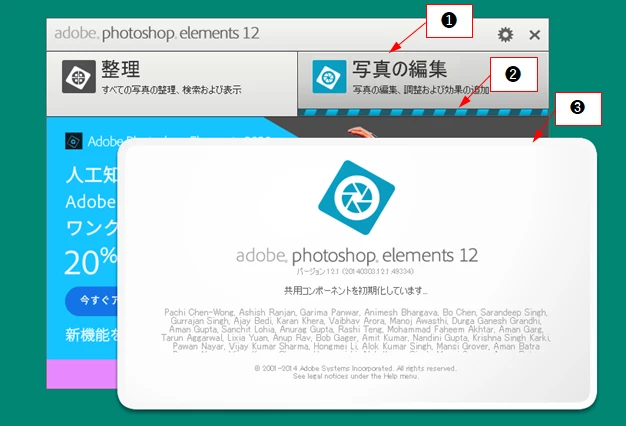Image resolution: width=626 pixels, height=426 pixels.
Task: Click the title bar text 'adobe photoshop elements 12'
Action: click(x=157, y=34)
